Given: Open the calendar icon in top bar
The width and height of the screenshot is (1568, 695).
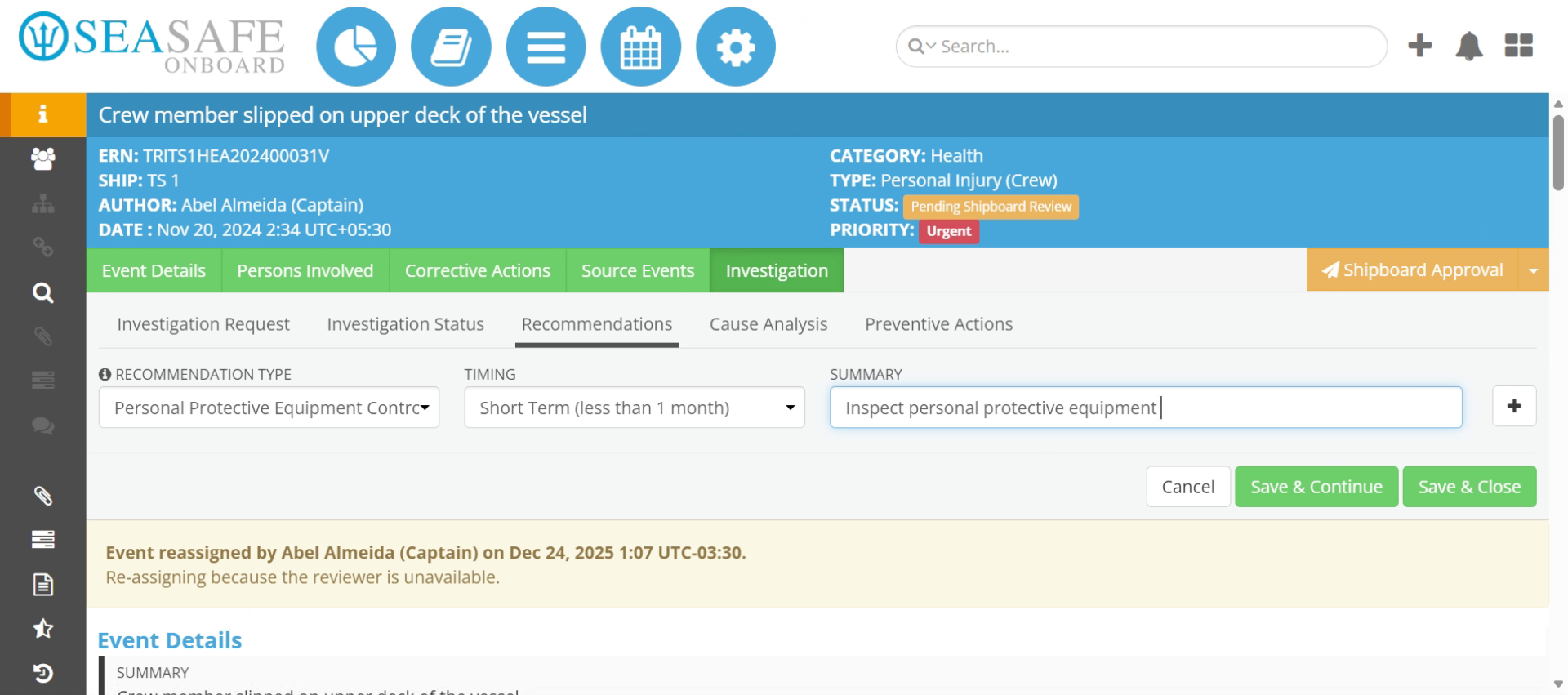Looking at the screenshot, I should 640,47.
